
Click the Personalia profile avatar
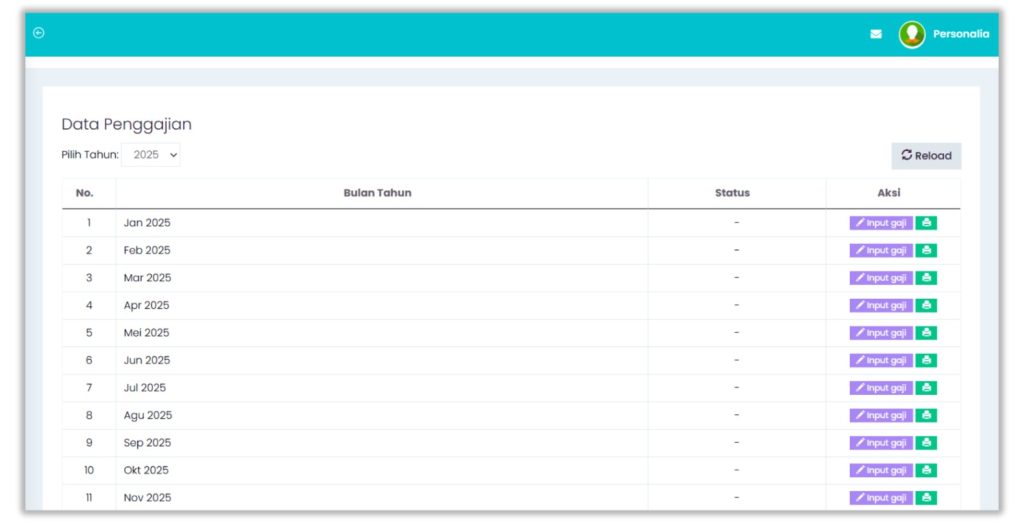point(912,34)
